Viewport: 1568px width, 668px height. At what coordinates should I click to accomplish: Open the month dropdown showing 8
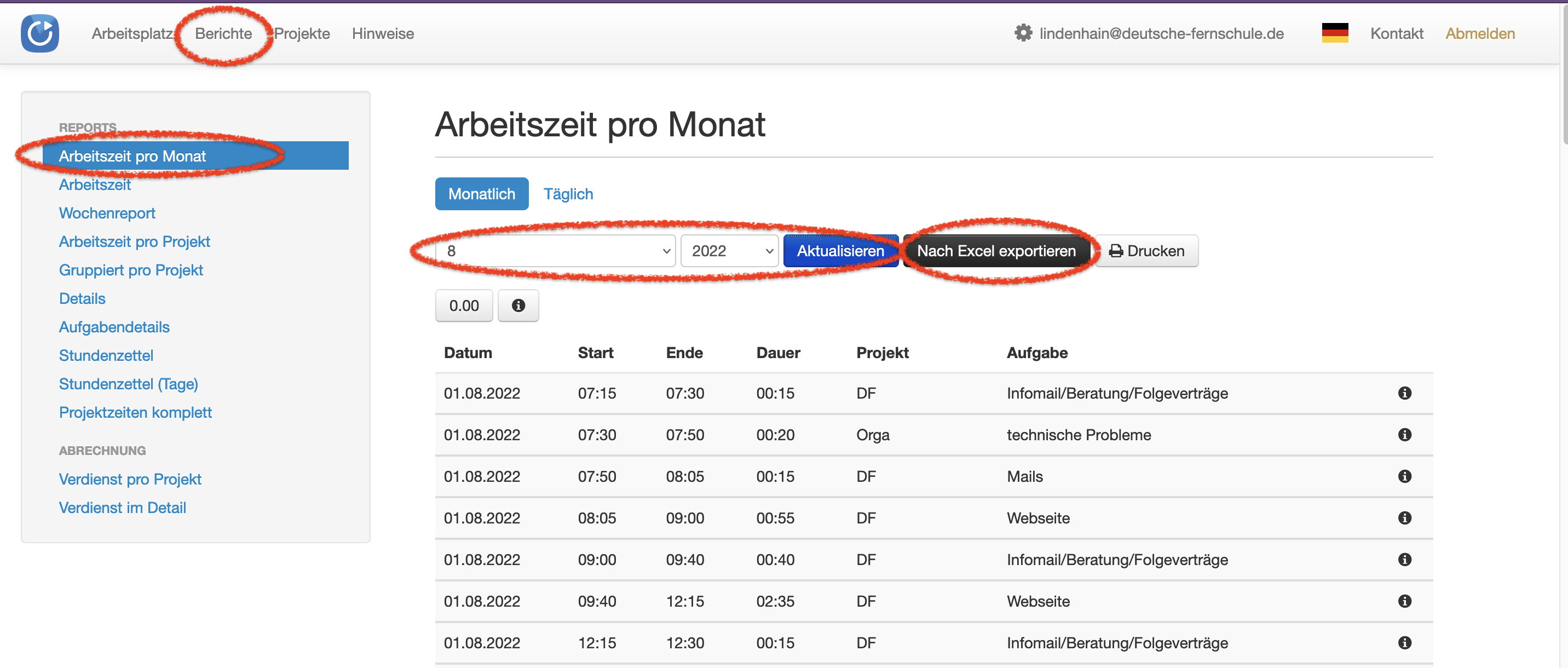click(x=556, y=251)
